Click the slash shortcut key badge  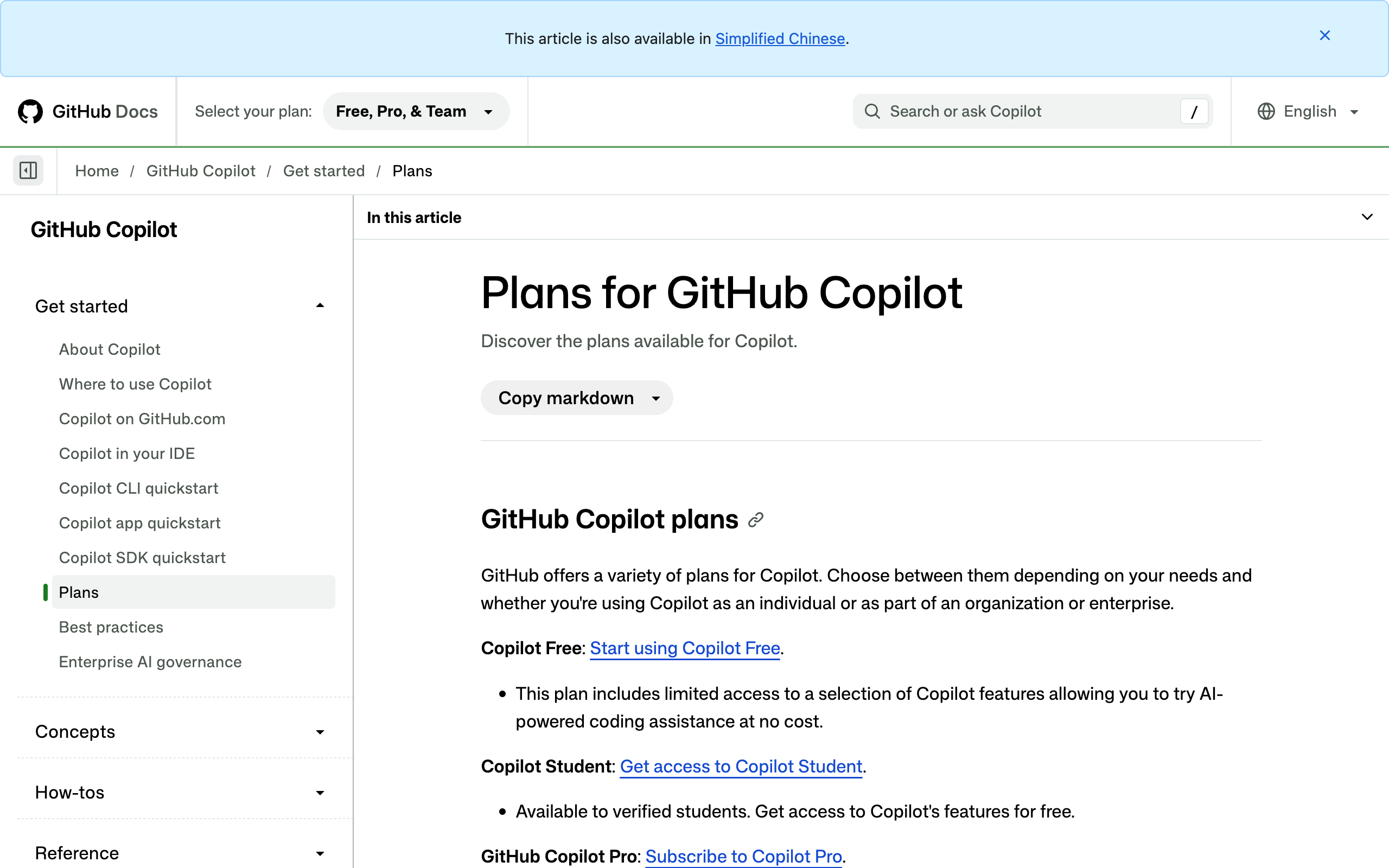(1194, 111)
